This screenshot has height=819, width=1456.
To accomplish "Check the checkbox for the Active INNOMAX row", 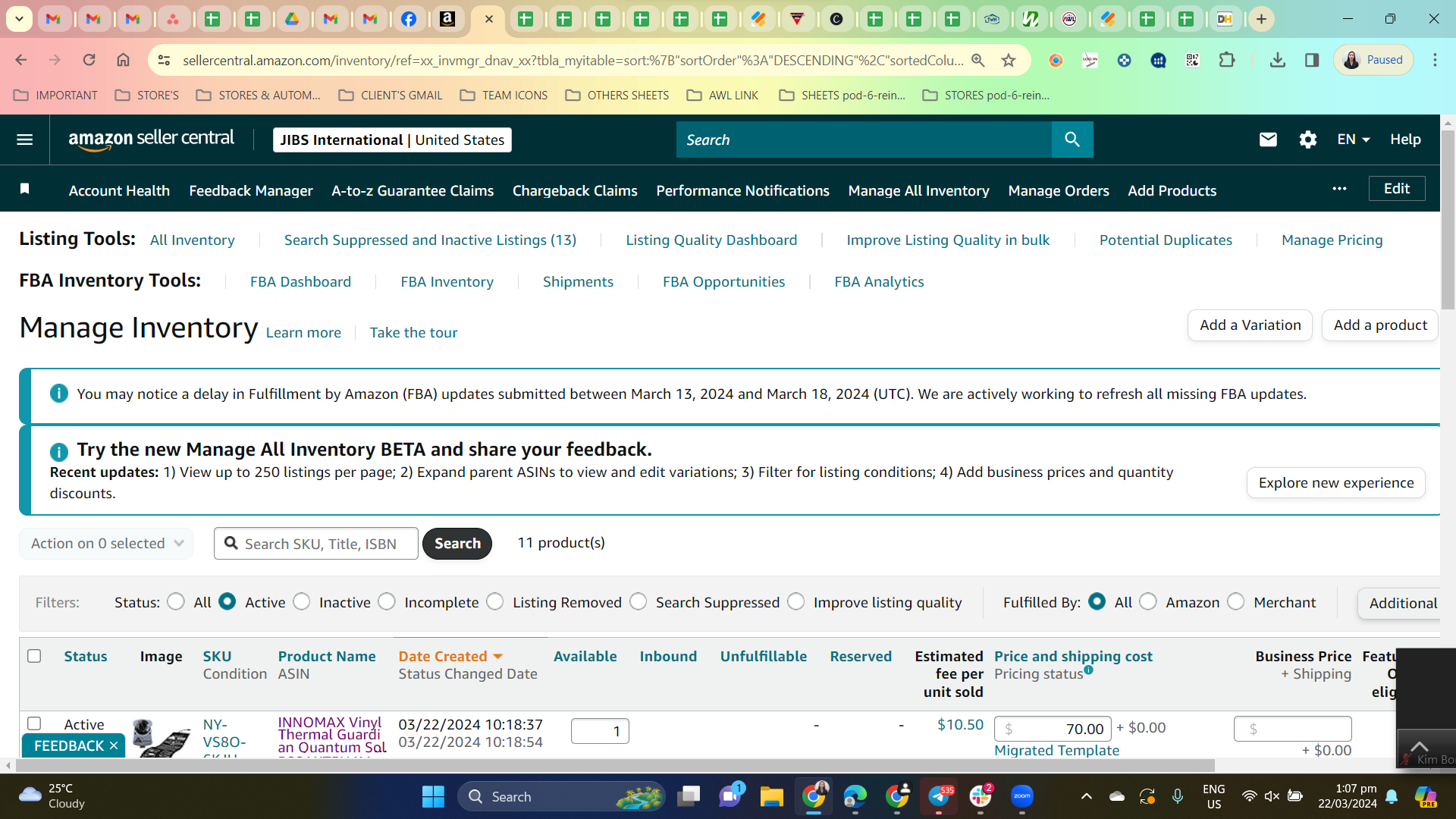I will coord(34,723).
